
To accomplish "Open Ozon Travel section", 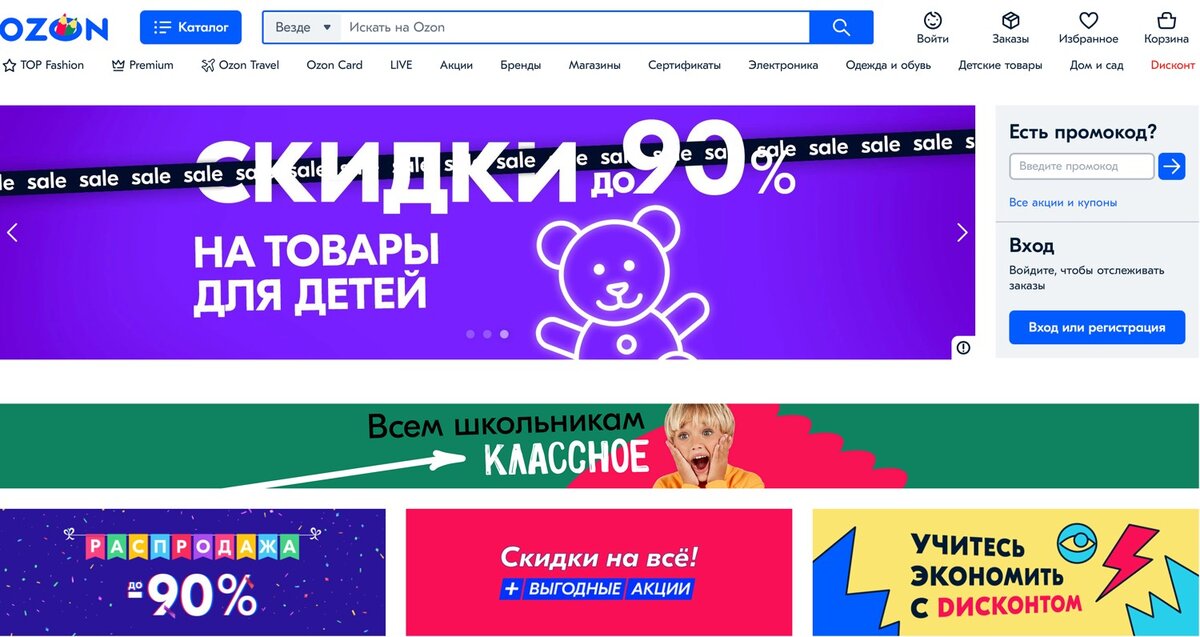I will (240, 65).
